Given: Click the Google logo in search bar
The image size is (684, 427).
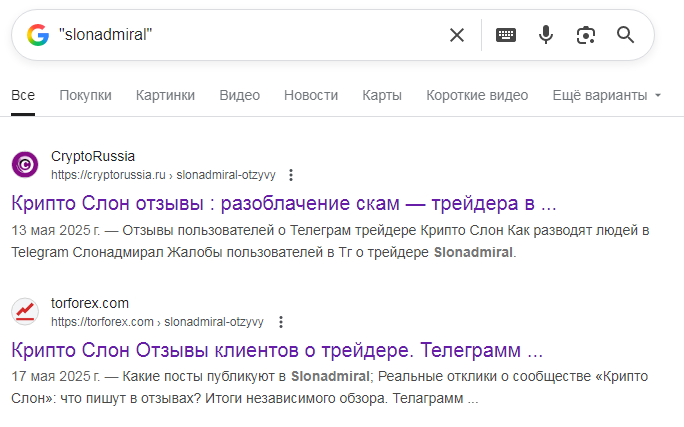Looking at the screenshot, I should pyautogui.click(x=38, y=35).
